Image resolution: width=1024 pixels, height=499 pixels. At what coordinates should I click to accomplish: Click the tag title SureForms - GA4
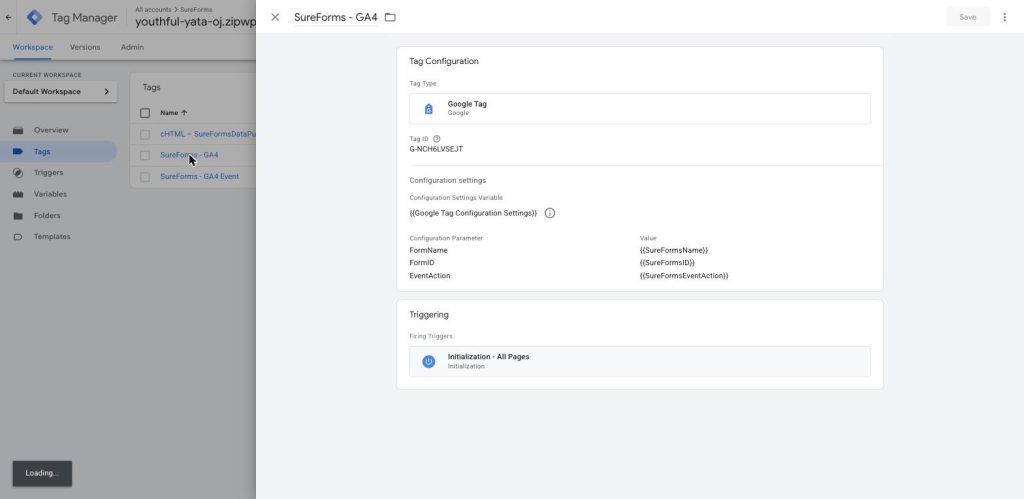(x=336, y=17)
